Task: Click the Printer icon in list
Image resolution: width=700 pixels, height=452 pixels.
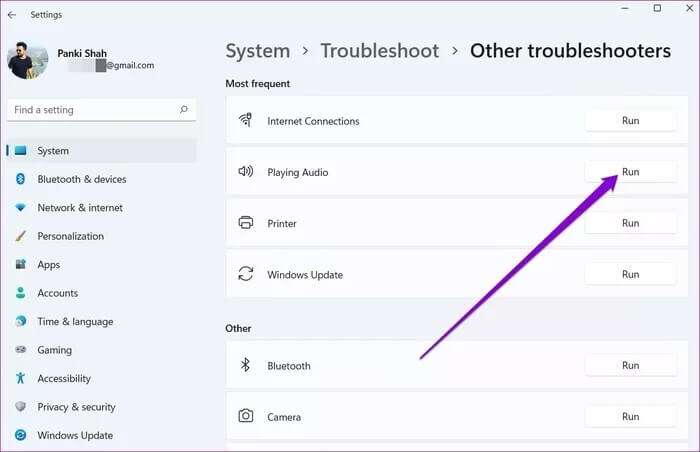Action: pyautogui.click(x=246, y=222)
